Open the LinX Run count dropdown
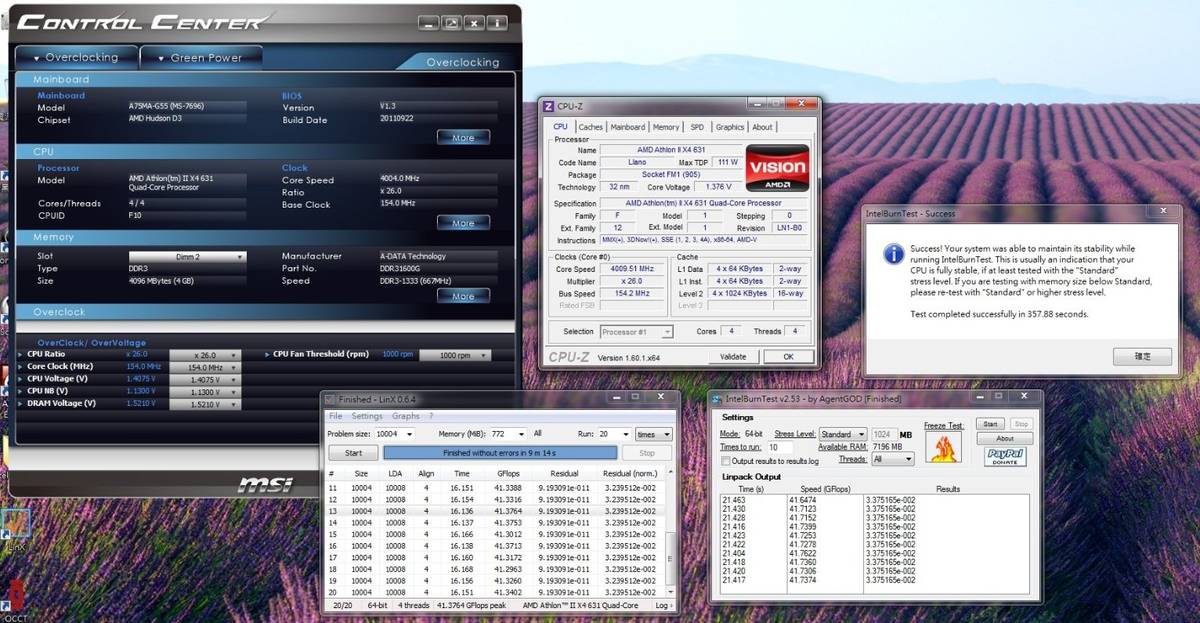1200x623 pixels. coord(614,434)
